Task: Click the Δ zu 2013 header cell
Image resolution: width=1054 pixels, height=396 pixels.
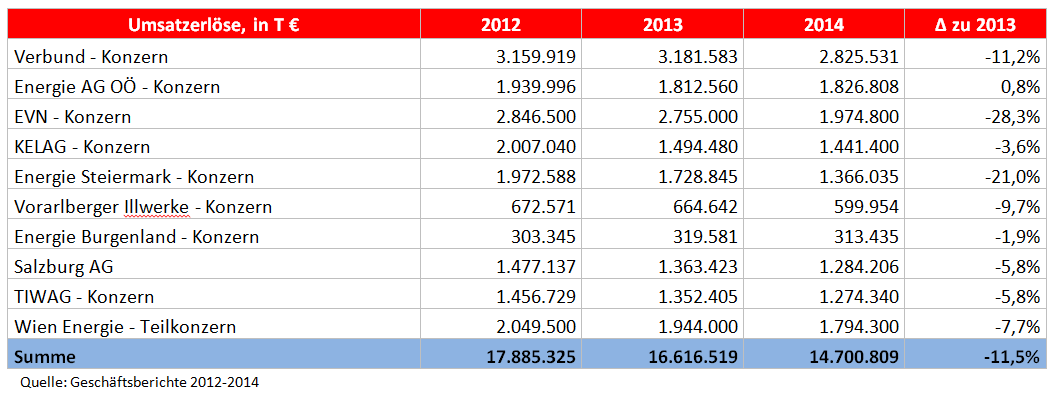Action: point(975,25)
